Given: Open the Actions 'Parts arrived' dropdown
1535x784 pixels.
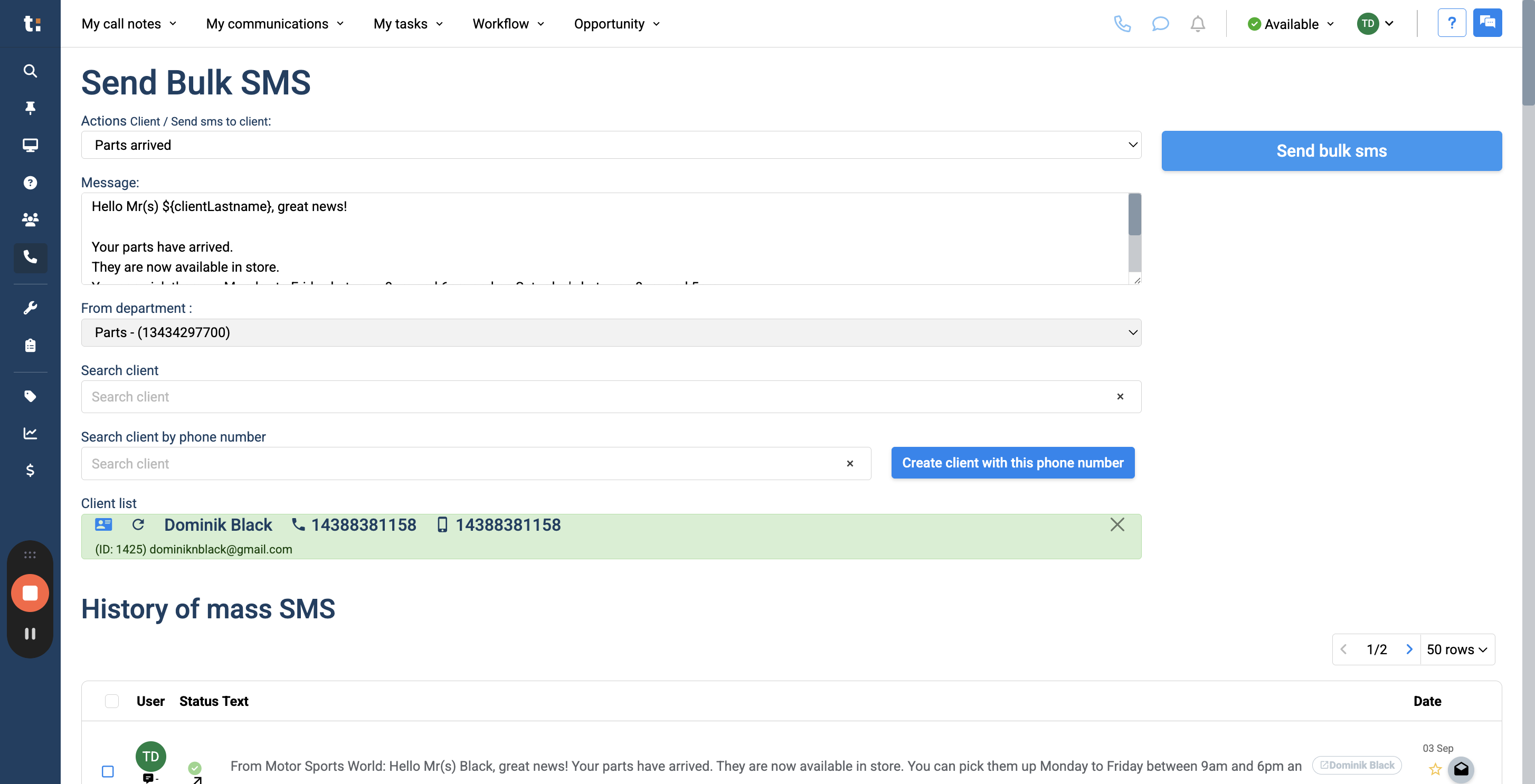Looking at the screenshot, I should coord(611,145).
